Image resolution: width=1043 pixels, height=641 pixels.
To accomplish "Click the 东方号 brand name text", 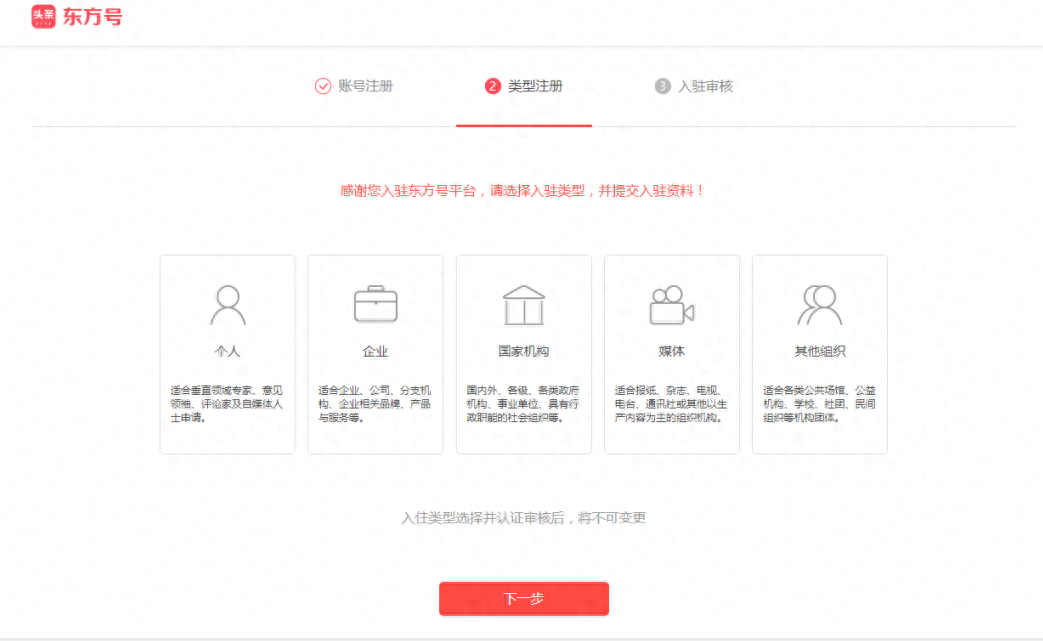I will pos(92,17).
